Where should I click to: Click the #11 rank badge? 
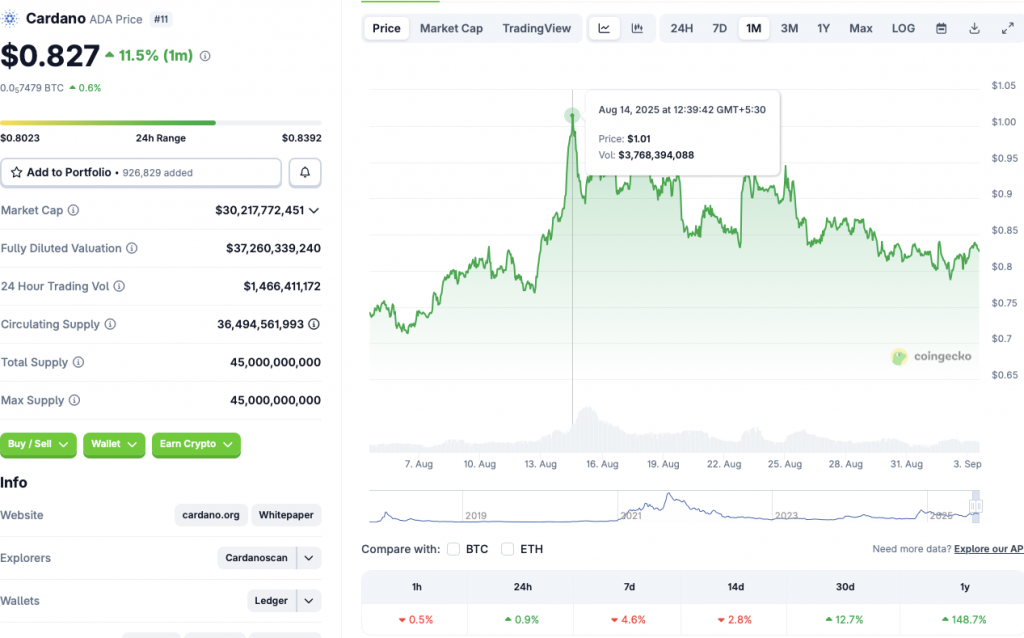tap(161, 19)
